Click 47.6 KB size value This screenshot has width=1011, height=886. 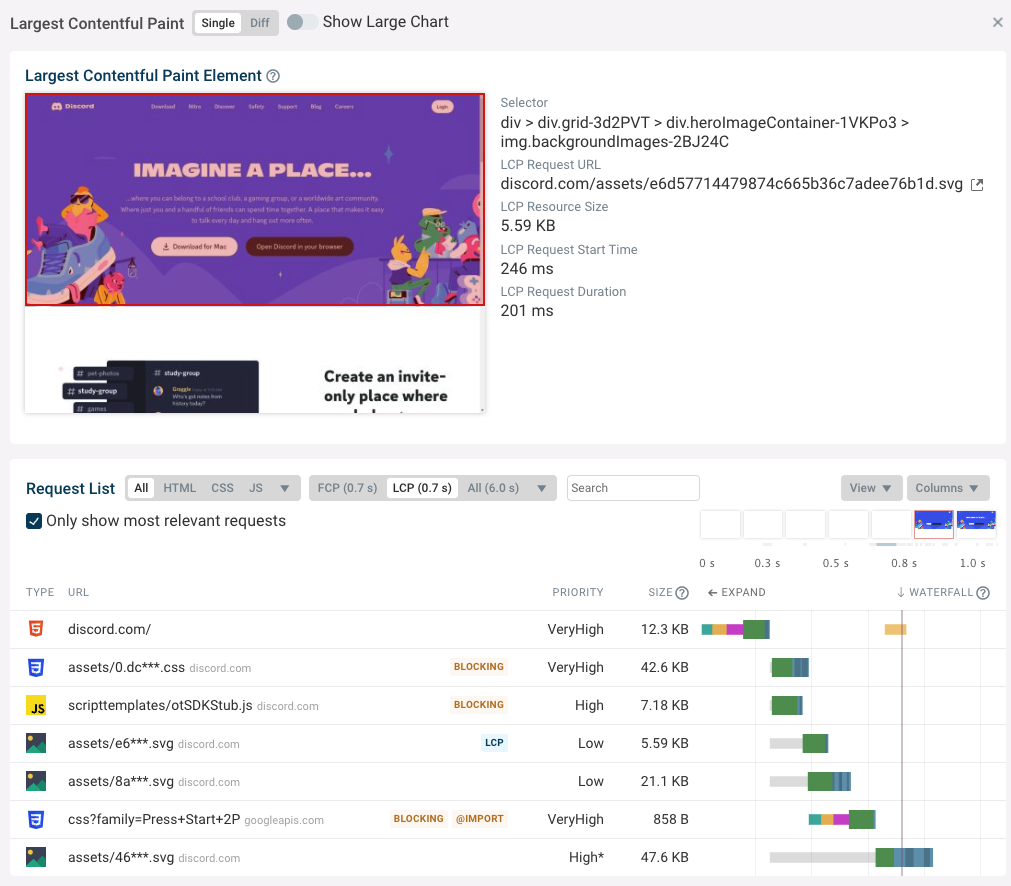665,858
